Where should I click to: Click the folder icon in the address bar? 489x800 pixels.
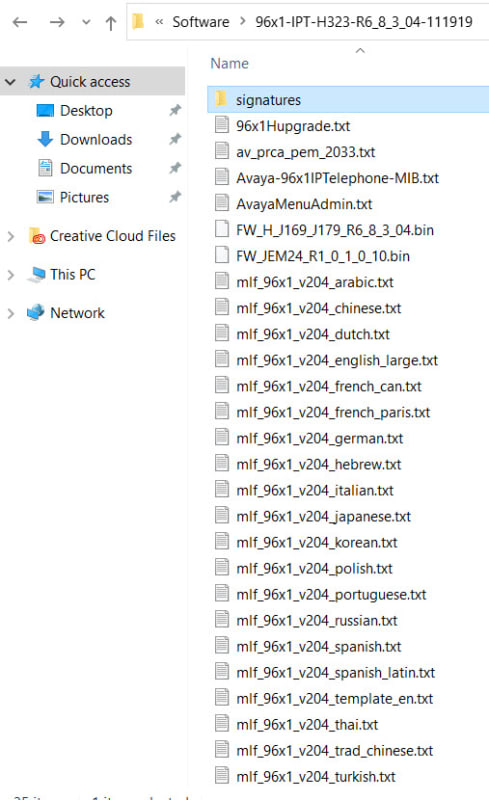coord(138,21)
